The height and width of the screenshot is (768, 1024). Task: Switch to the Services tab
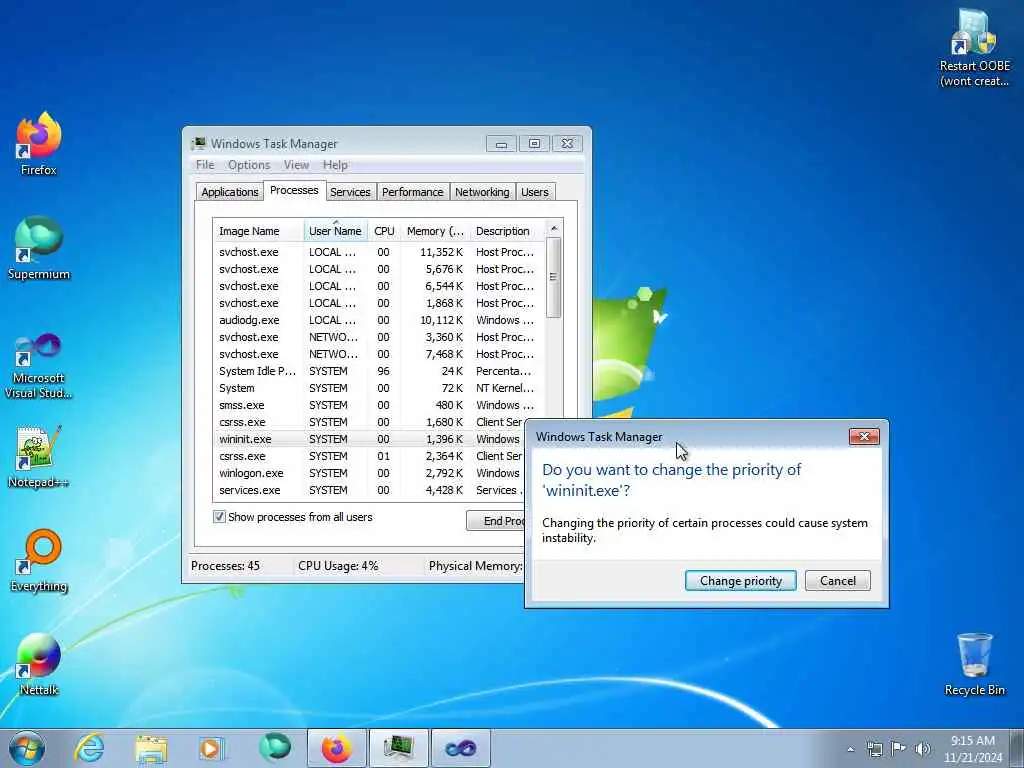[350, 192]
